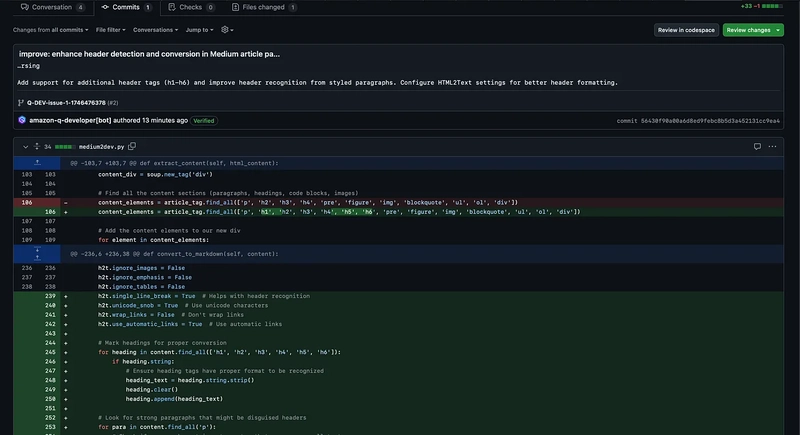Screen dimensions: 800x435
Task: Open the Q-DEV-issue-1-1746476378 branch link
Action: (x=64, y=102)
